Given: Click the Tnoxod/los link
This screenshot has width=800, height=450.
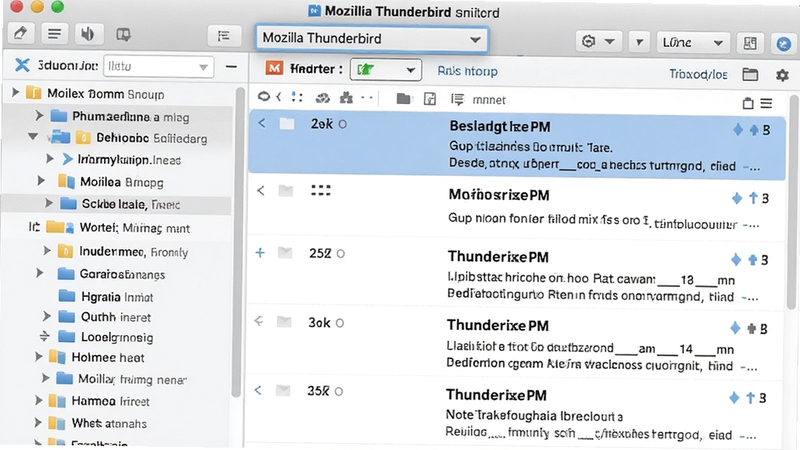Looking at the screenshot, I should pyautogui.click(x=698, y=74).
